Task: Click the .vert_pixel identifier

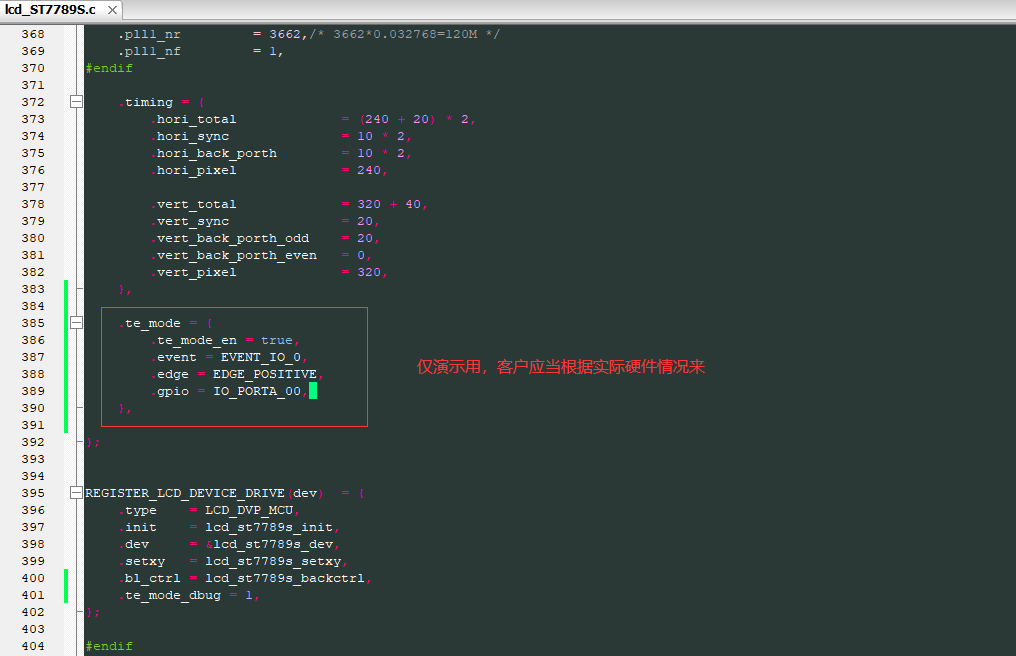Action: tap(194, 272)
